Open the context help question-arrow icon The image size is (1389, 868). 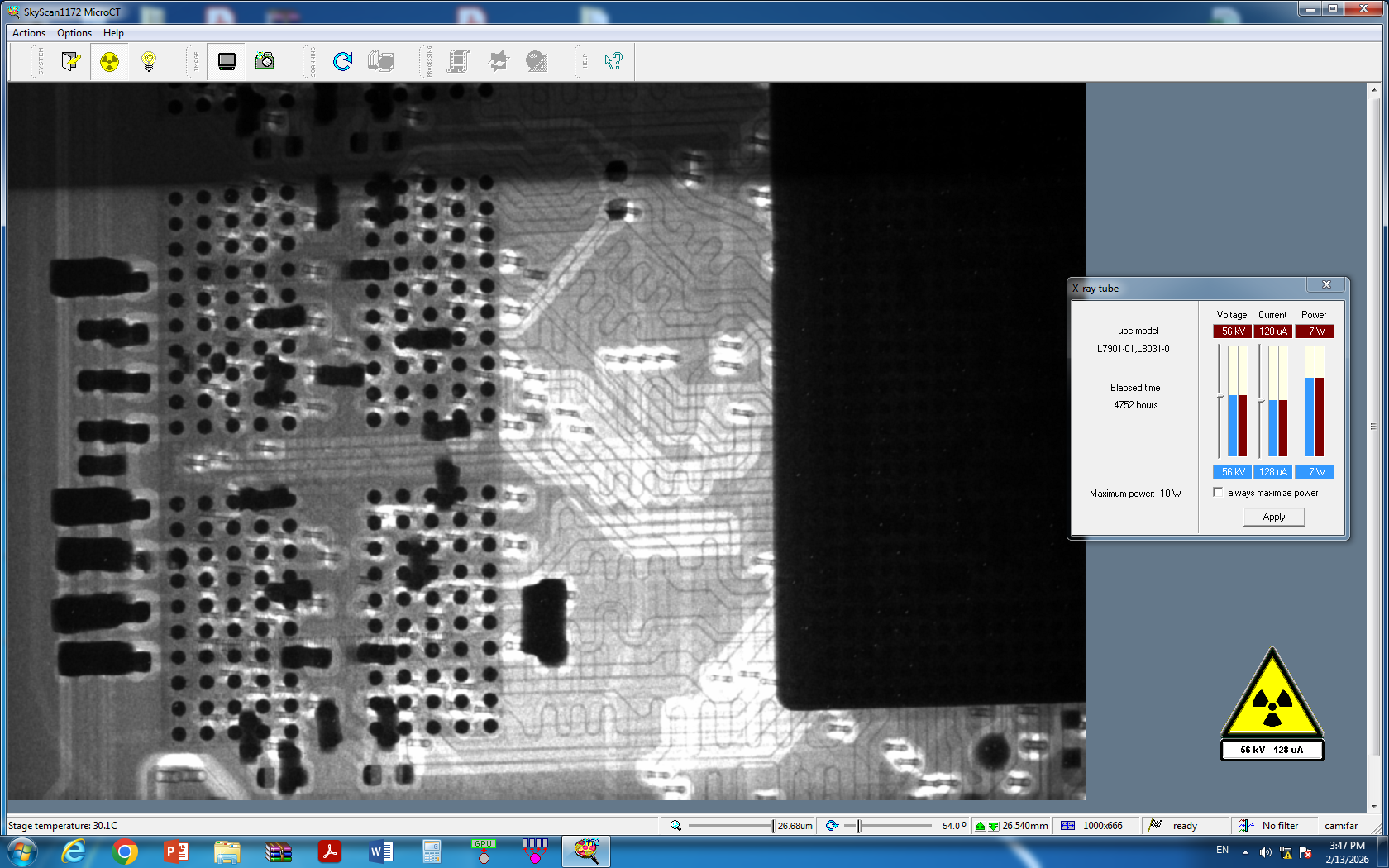[613, 61]
